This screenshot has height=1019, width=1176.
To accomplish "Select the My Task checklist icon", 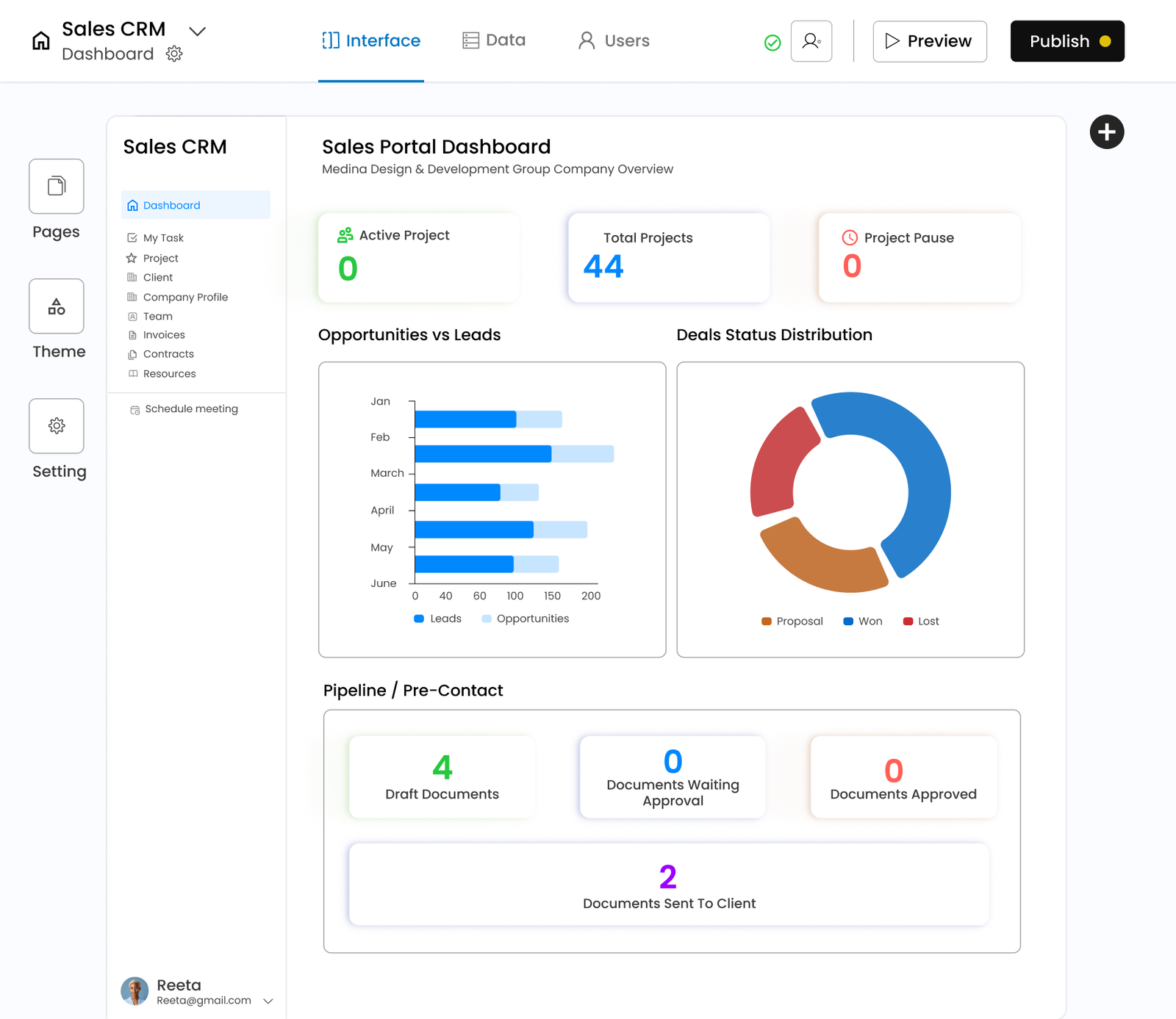I will click(x=132, y=237).
